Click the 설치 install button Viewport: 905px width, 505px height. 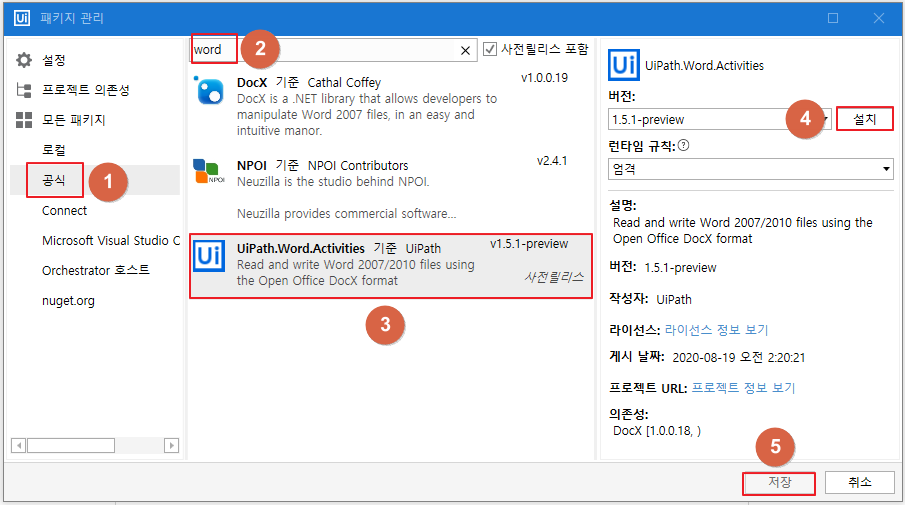coord(865,119)
